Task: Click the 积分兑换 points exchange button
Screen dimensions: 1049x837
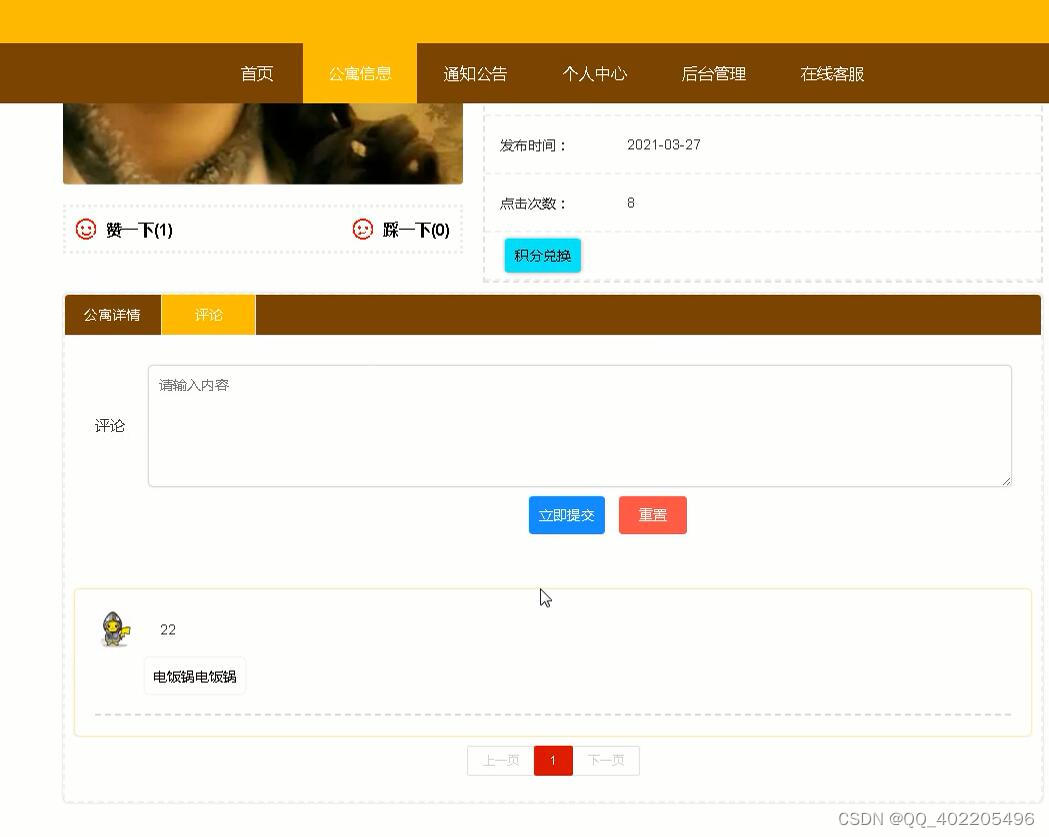Action: point(541,255)
